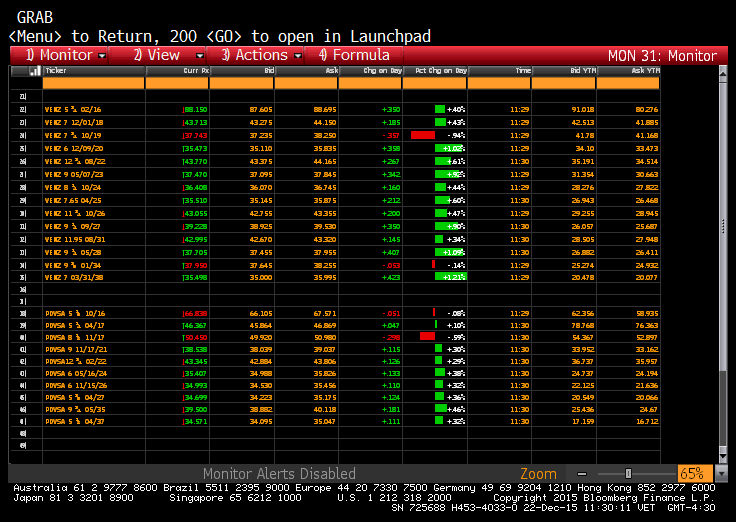736x522 pixels.
Task: Click the Time column header
Action: pyautogui.click(x=499, y=71)
